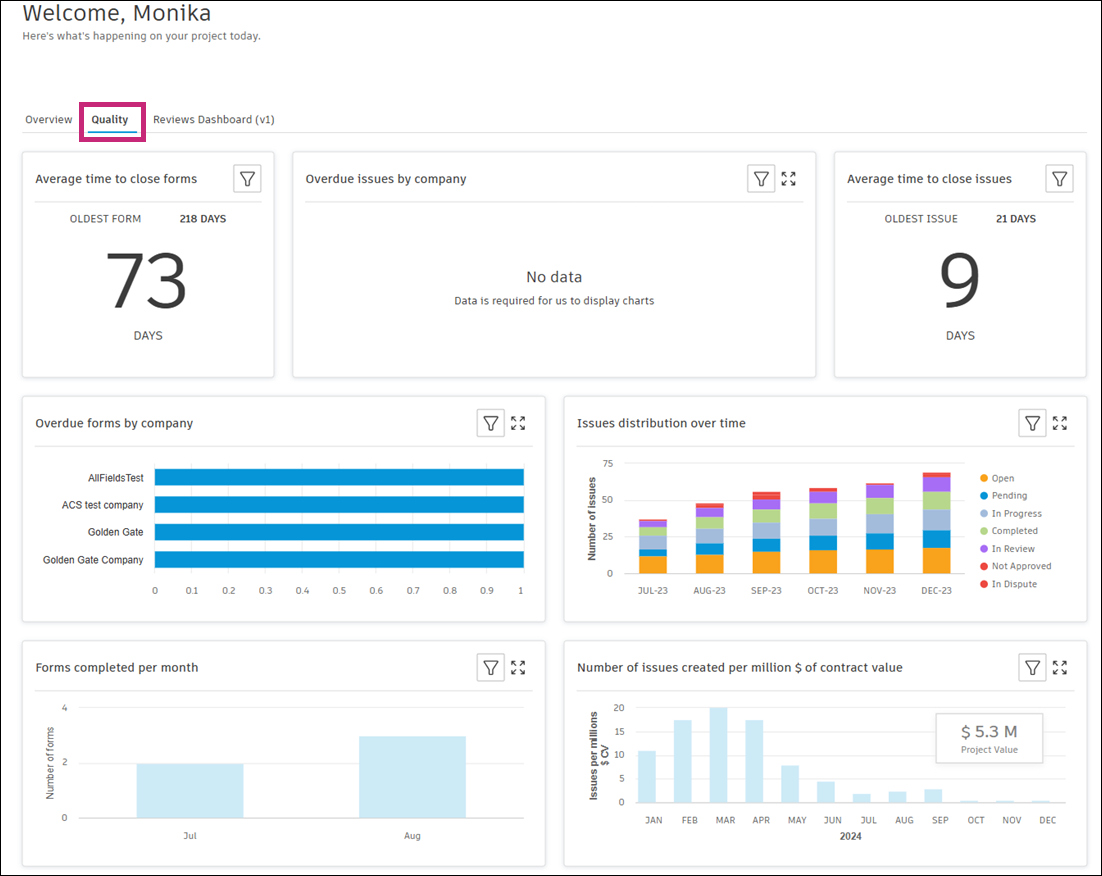Viewport: 1102px width, 876px height.
Task: Click the 73 days average value
Action: (147, 281)
